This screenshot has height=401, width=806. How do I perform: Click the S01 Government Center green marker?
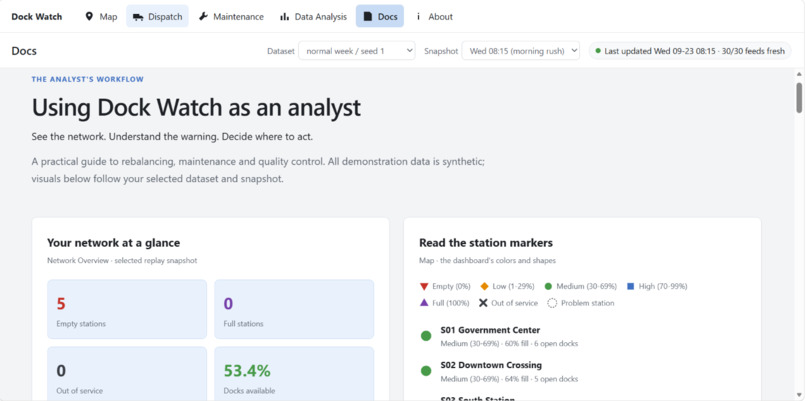pyautogui.click(x=426, y=336)
